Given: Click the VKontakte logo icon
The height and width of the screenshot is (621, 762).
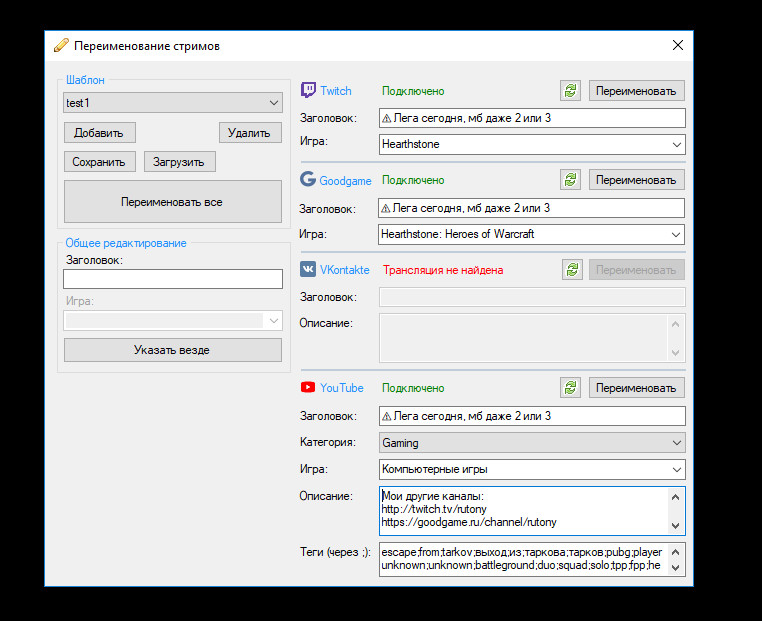Looking at the screenshot, I should coord(309,270).
